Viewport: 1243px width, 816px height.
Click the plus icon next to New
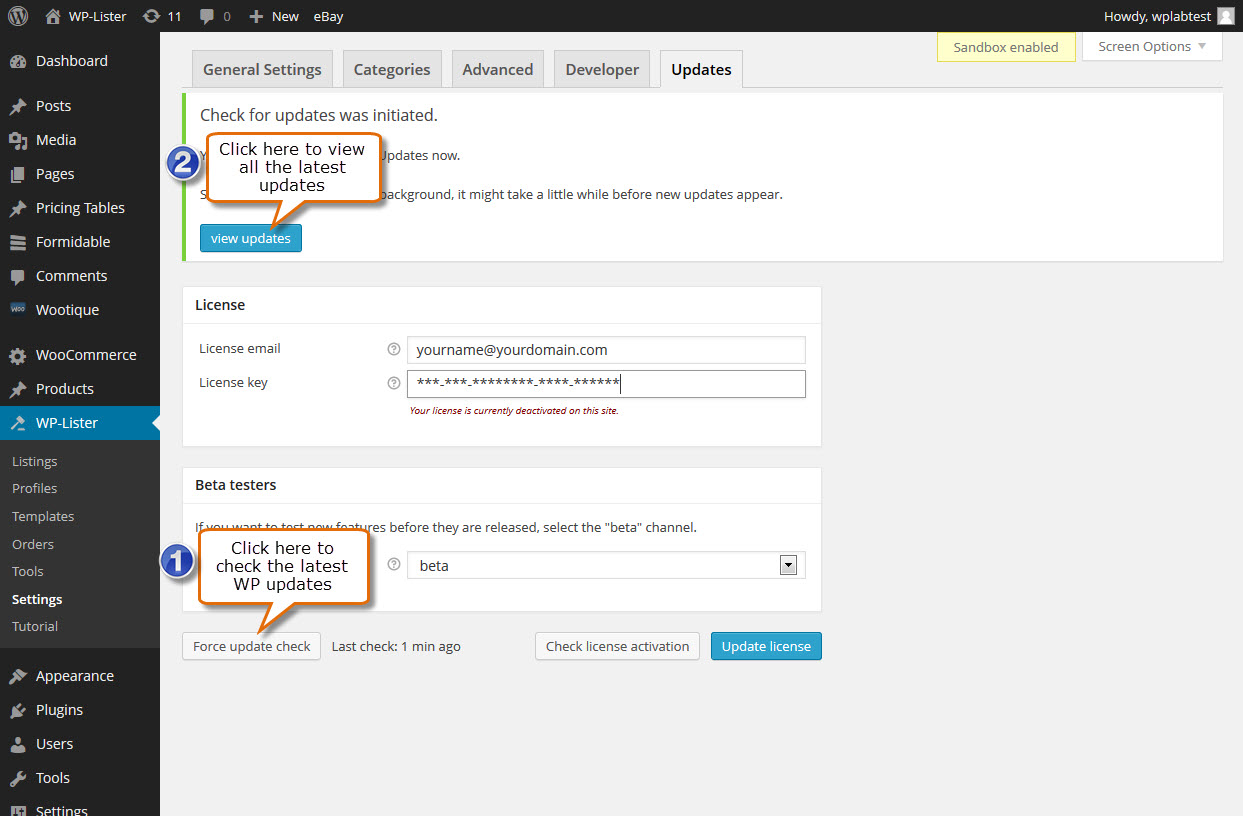(256, 16)
